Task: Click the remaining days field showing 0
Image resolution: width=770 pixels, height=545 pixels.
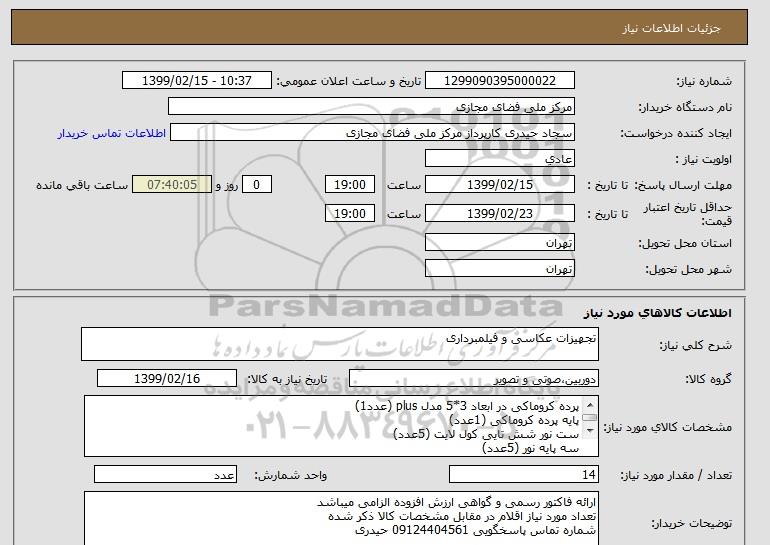Action: (256, 185)
